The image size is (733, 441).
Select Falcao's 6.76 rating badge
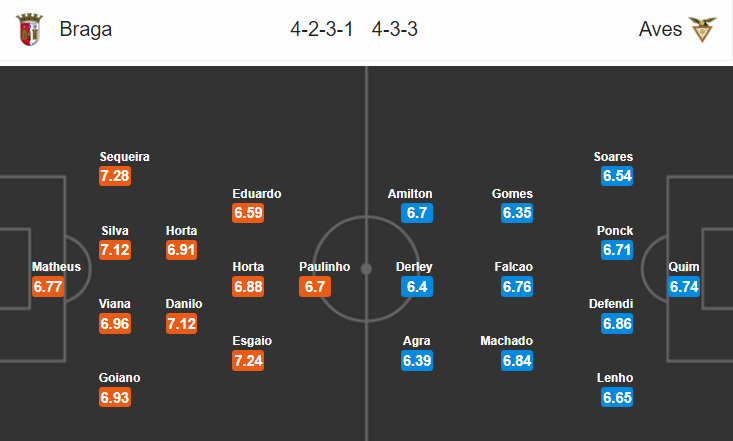pyautogui.click(x=517, y=286)
